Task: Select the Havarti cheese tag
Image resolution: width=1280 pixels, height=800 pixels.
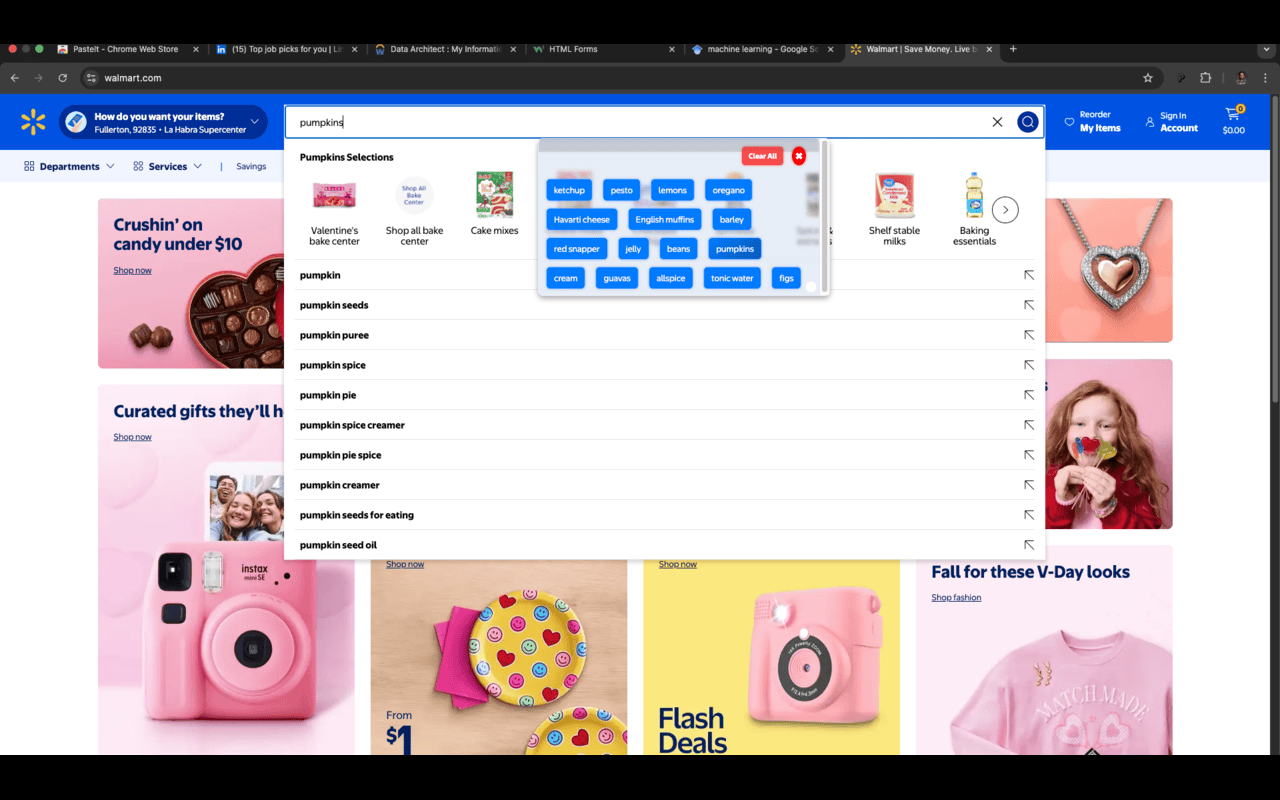Action: point(581,219)
